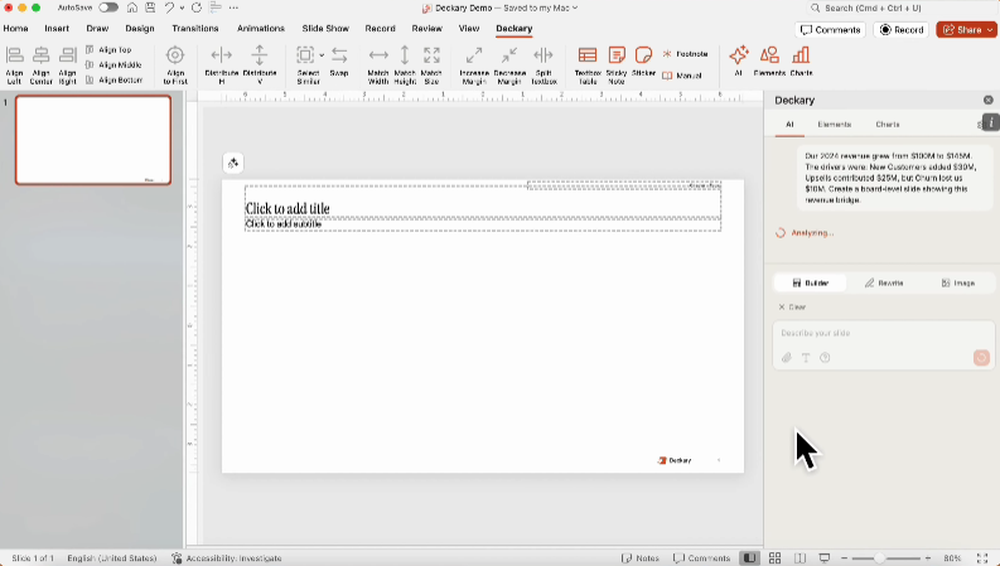The width and height of the screenshot is (1000, 566).
Task: Switch to Normal view in status bar
Action: point(749,558)
